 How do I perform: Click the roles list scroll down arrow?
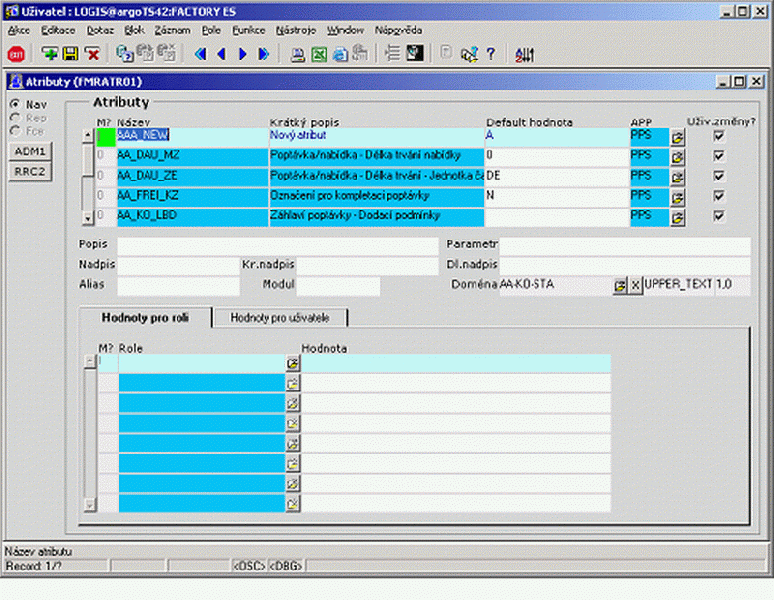[x=89, y=505]
